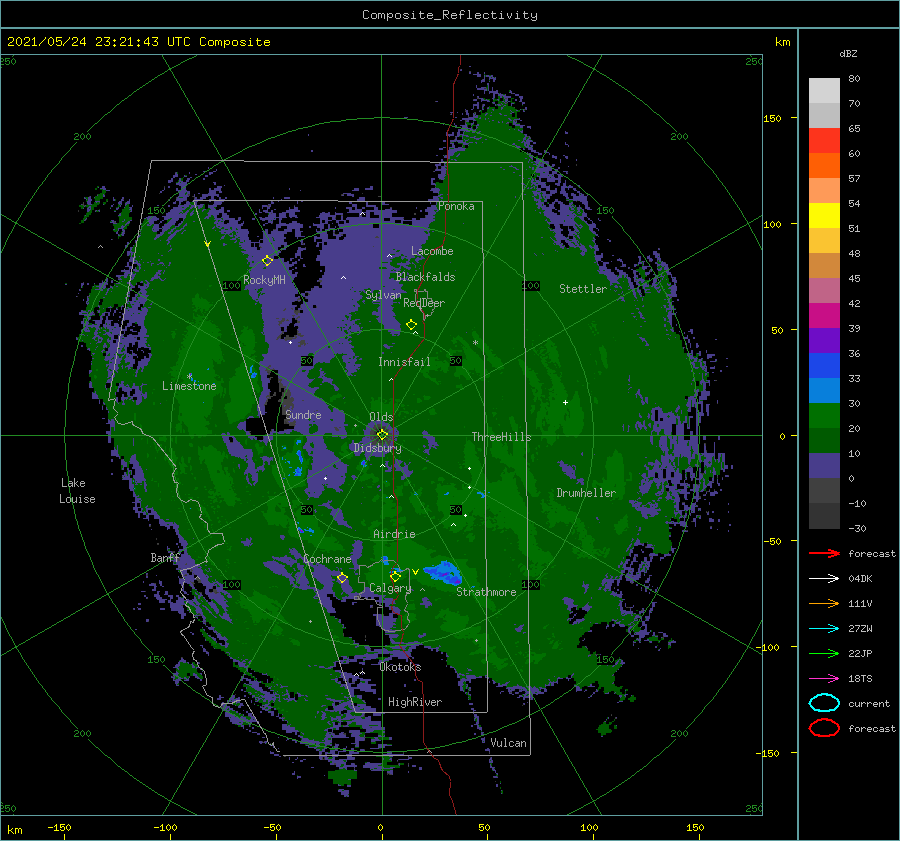900x841 pixels.
Task: Click the ThreeHills label
Action: point(501,437)
